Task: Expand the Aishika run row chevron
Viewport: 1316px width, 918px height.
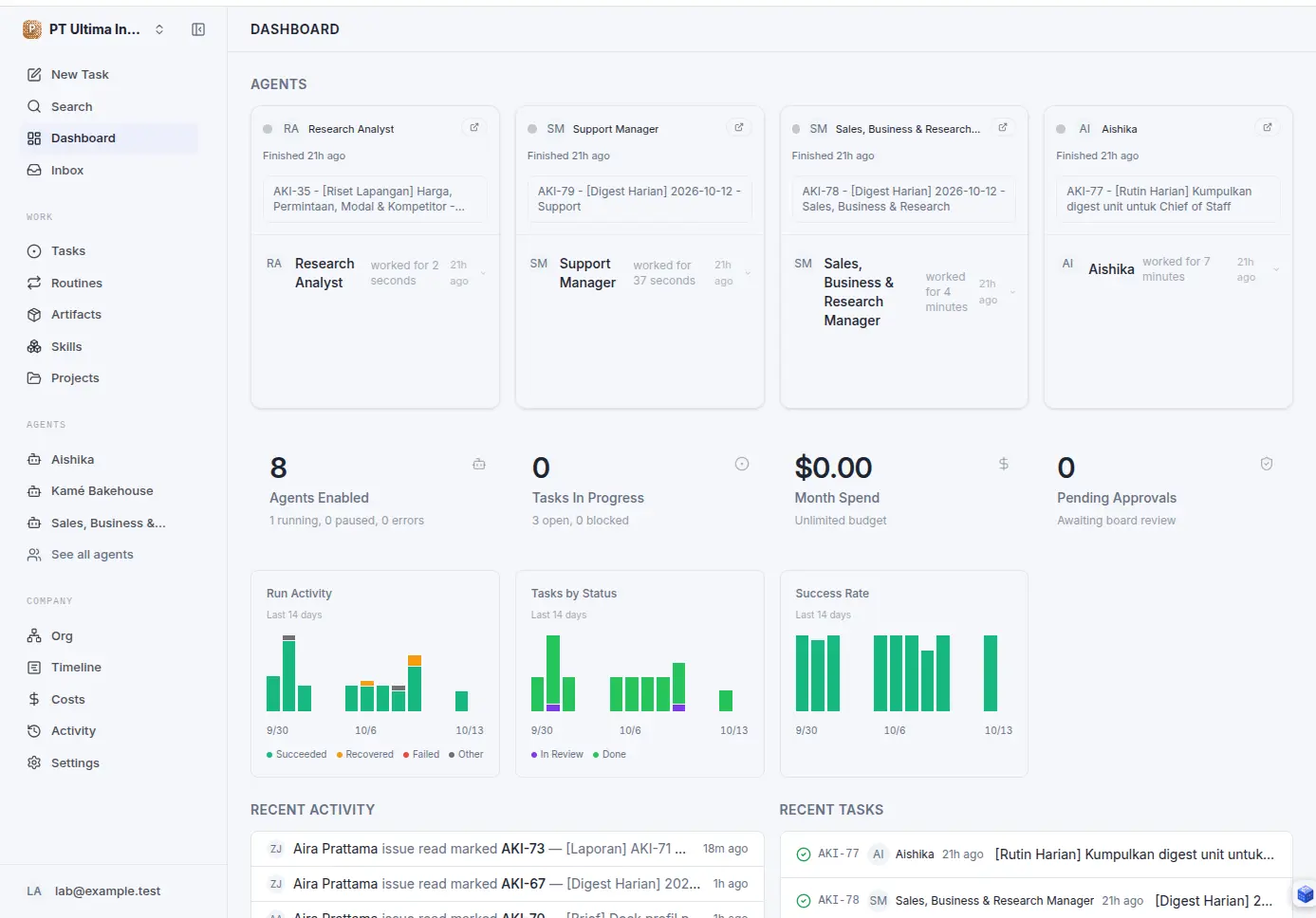Action: click(x=1276, y=269)
